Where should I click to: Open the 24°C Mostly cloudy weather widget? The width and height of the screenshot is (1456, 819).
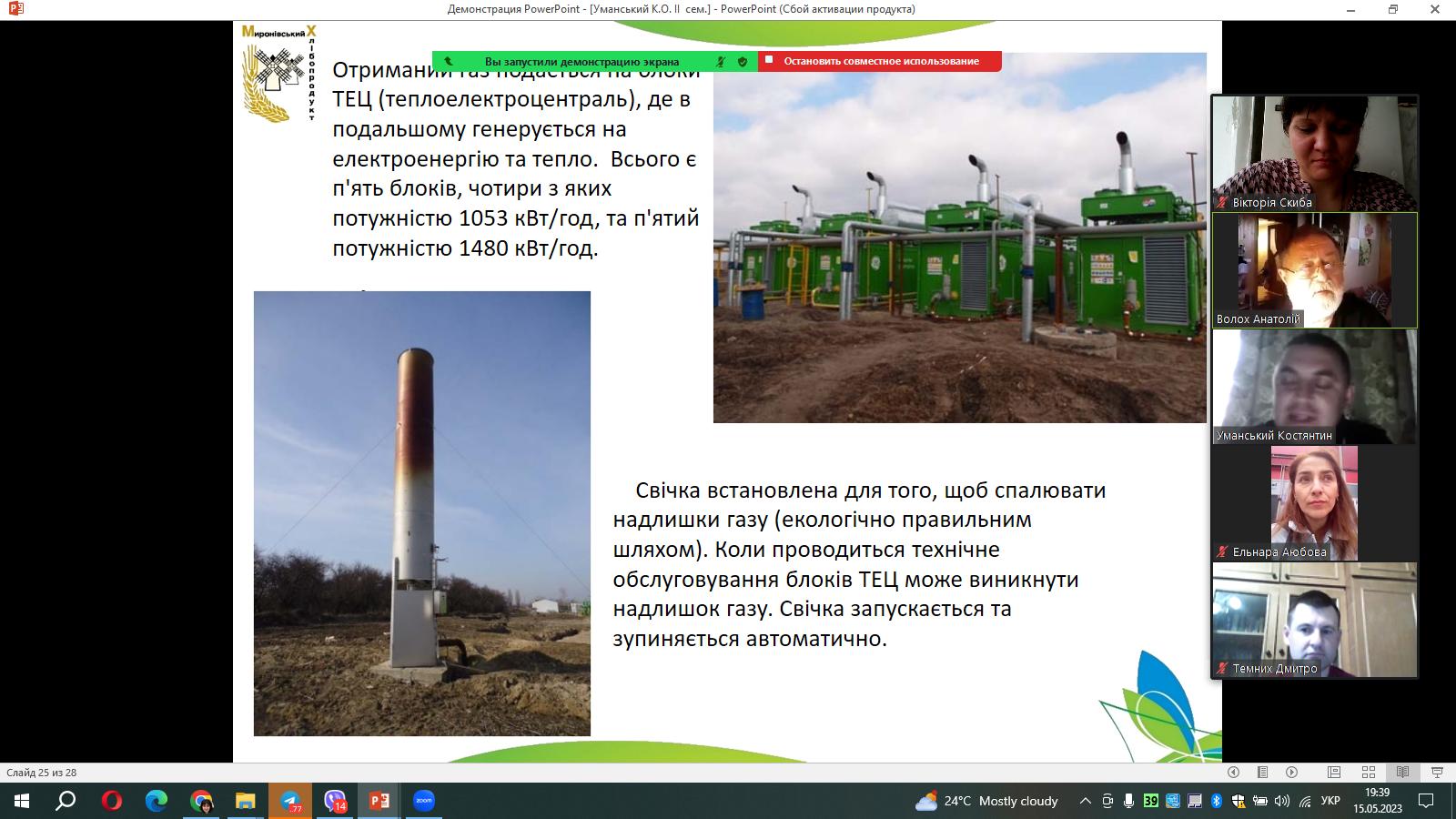[x=989, y=802]
